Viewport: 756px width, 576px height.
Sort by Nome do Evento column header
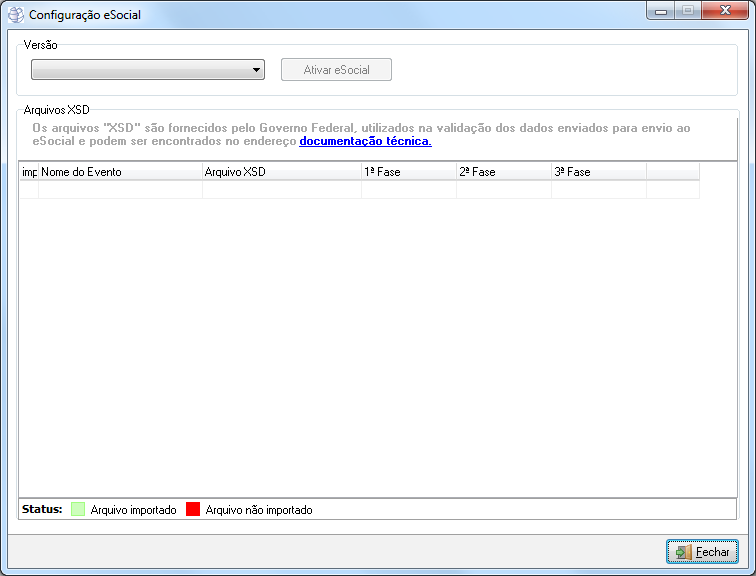click(120, 172)
